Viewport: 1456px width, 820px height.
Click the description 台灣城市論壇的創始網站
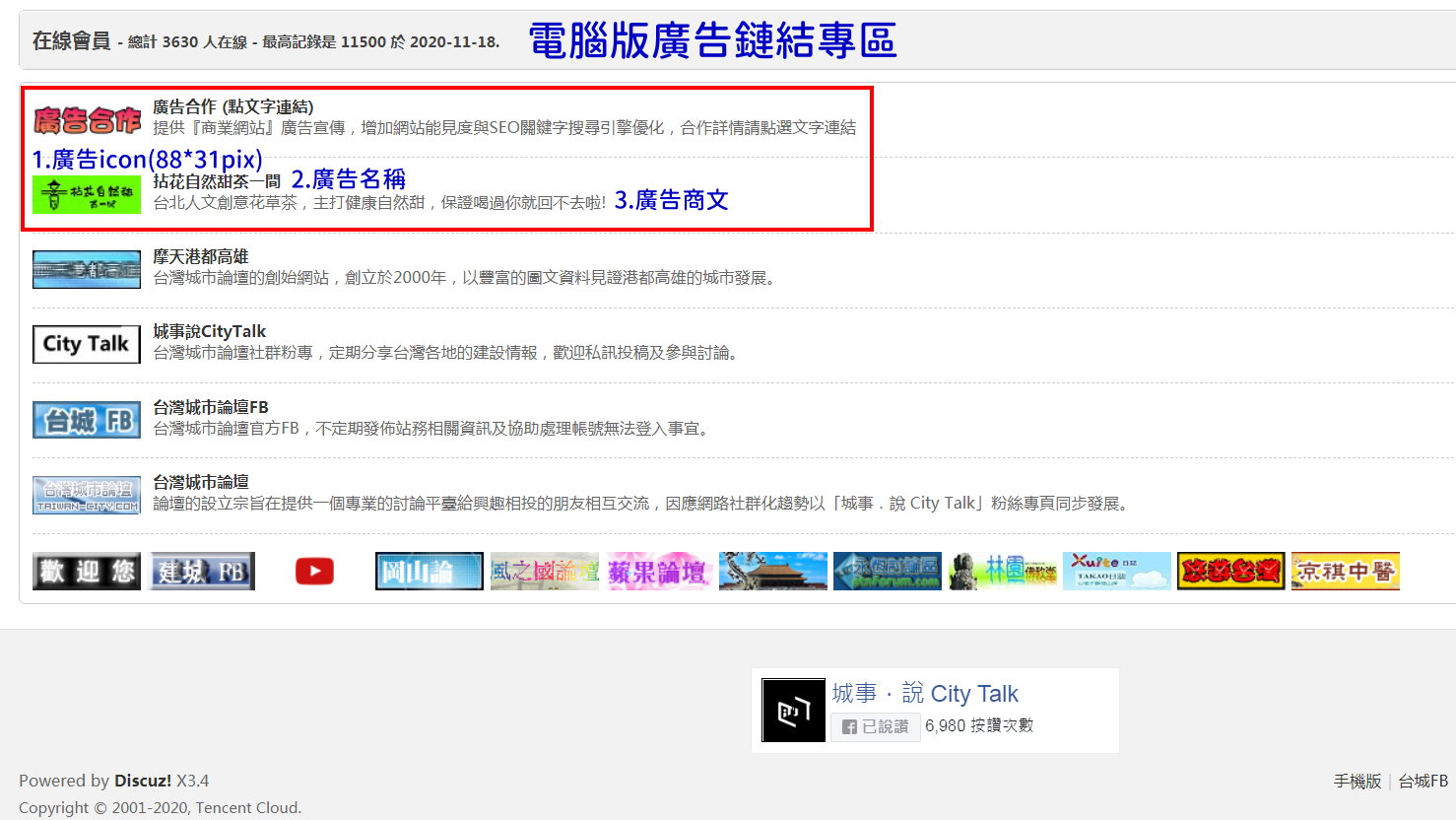(x=467, y=278)
